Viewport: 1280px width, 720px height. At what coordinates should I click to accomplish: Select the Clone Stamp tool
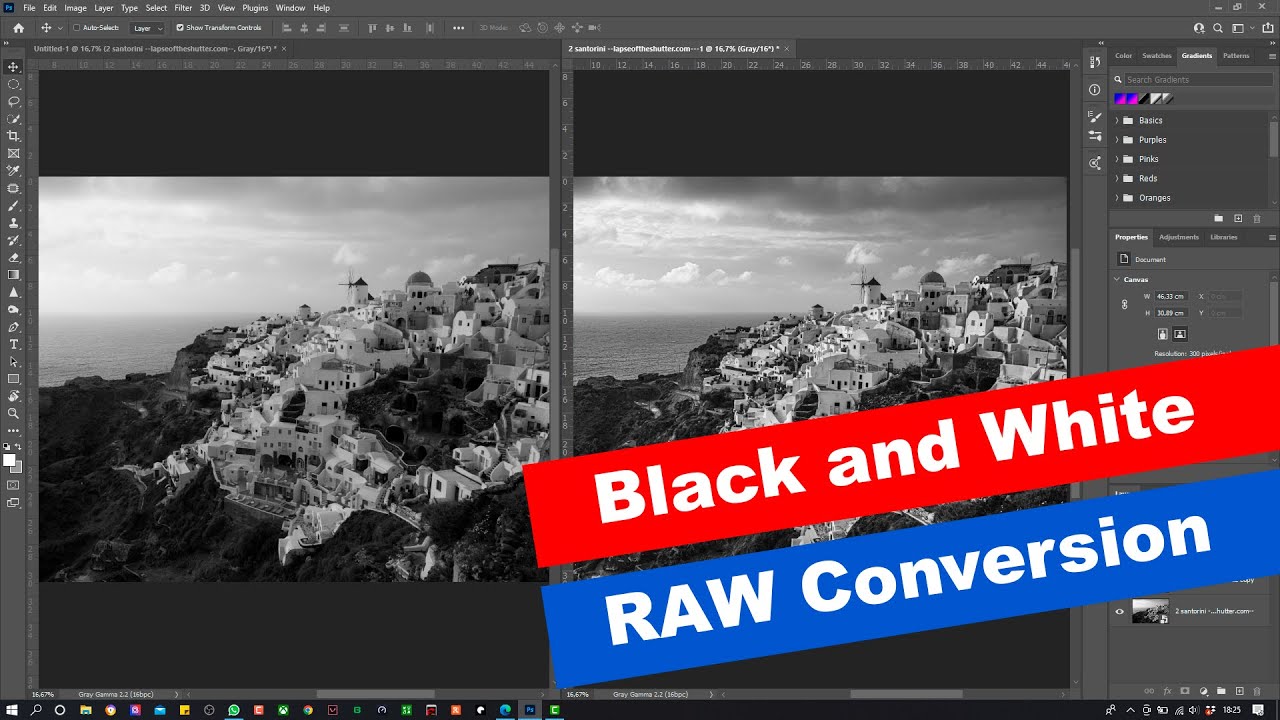click(13, 223)
